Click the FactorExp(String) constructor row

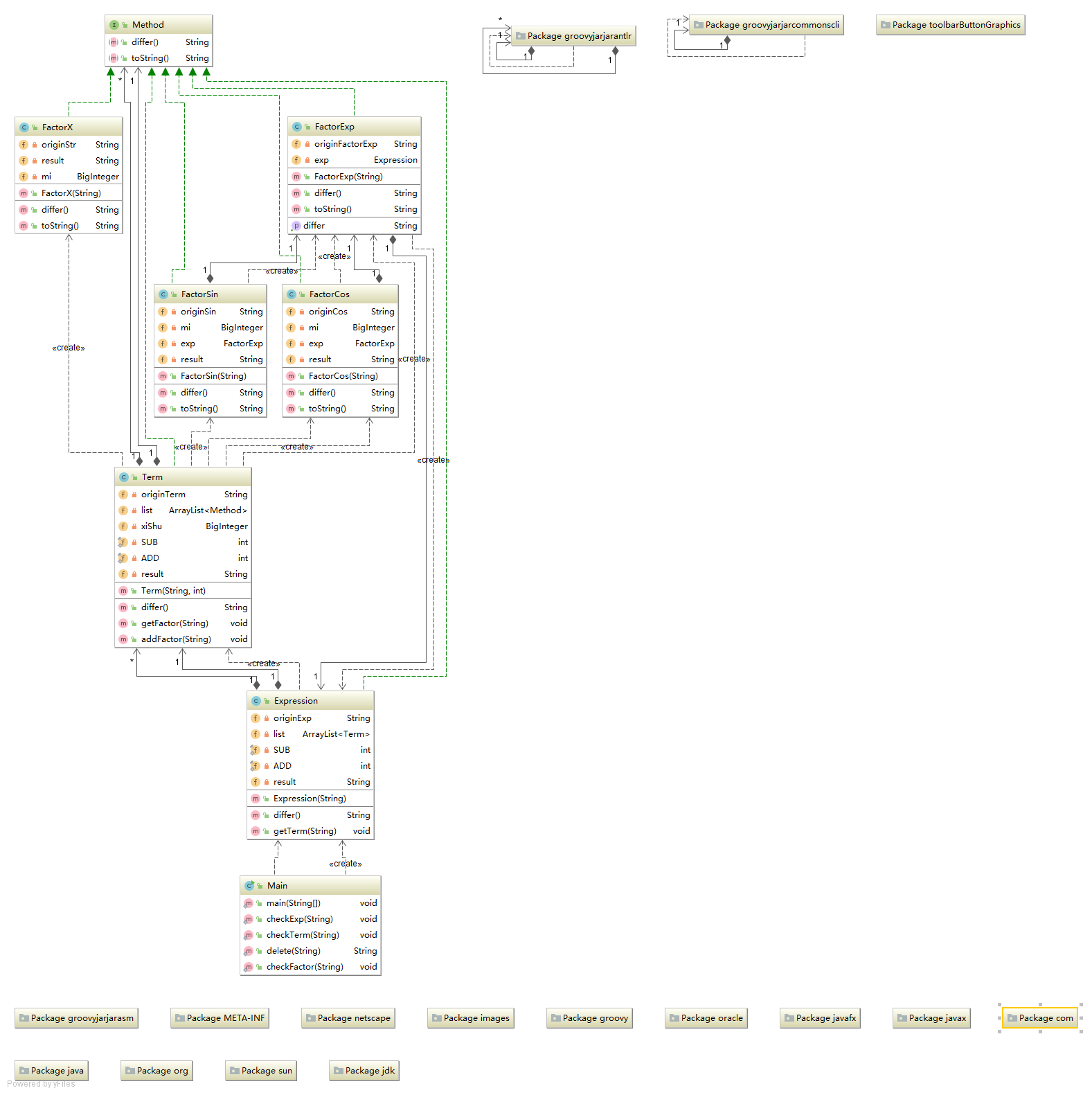[355, 177]
